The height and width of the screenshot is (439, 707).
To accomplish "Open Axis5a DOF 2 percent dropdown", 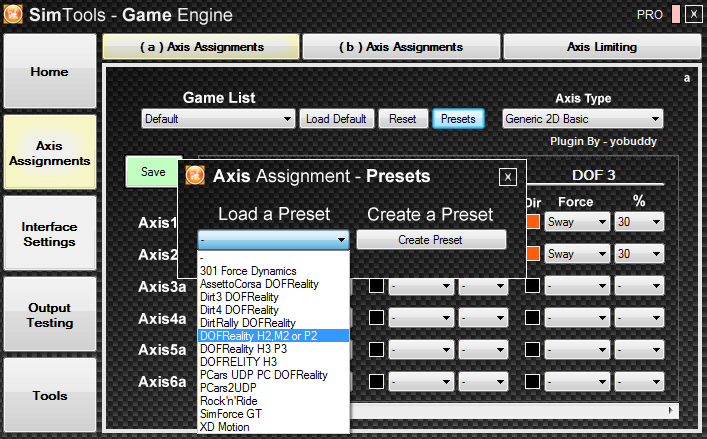I will (483, 350).
